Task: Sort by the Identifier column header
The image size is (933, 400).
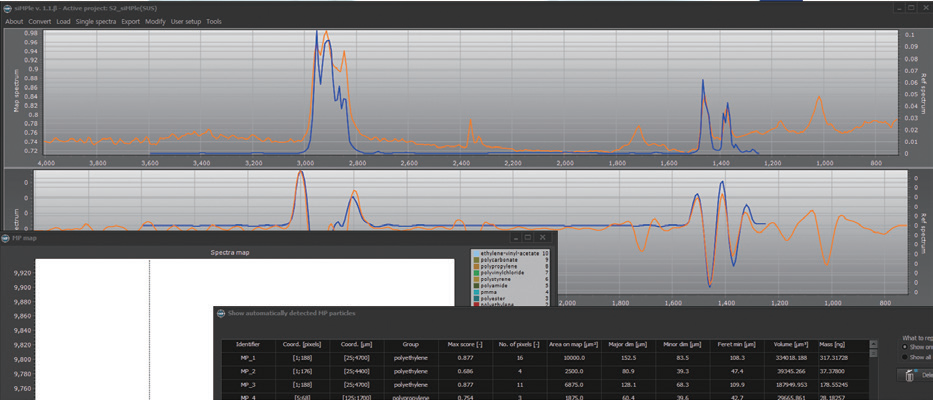Action: [x=248, y=345]
